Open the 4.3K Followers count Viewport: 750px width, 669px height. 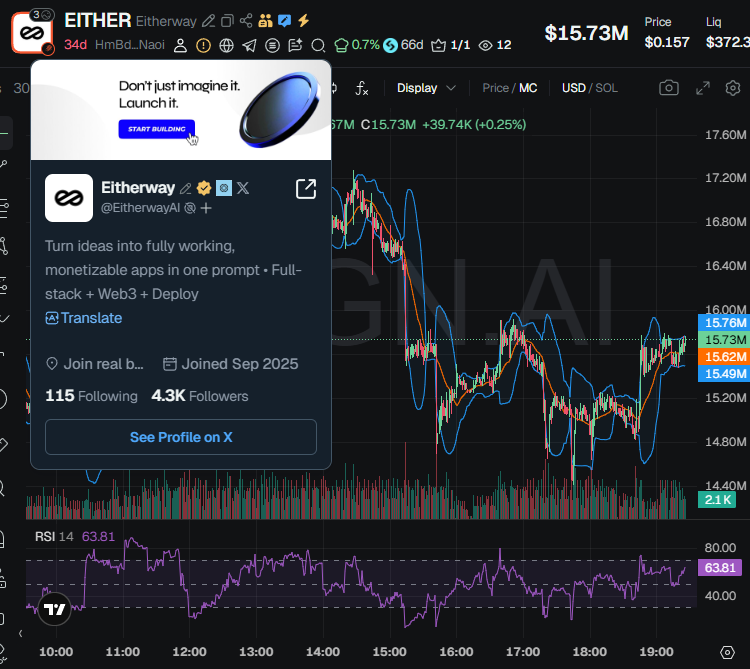coord(200,396)
